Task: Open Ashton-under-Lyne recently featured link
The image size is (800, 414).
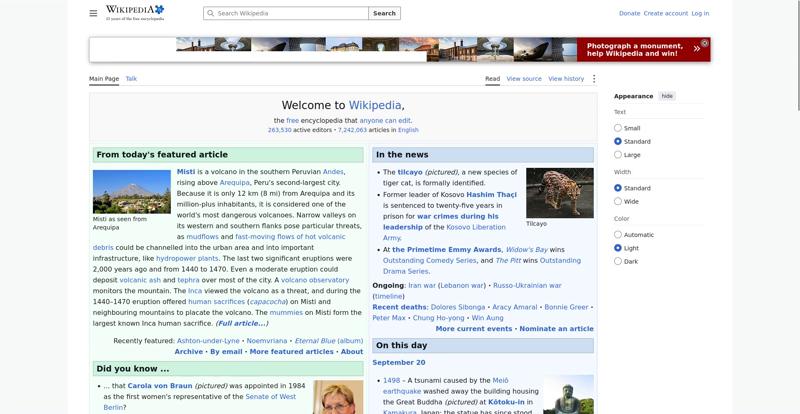Action: coord(208,340)
